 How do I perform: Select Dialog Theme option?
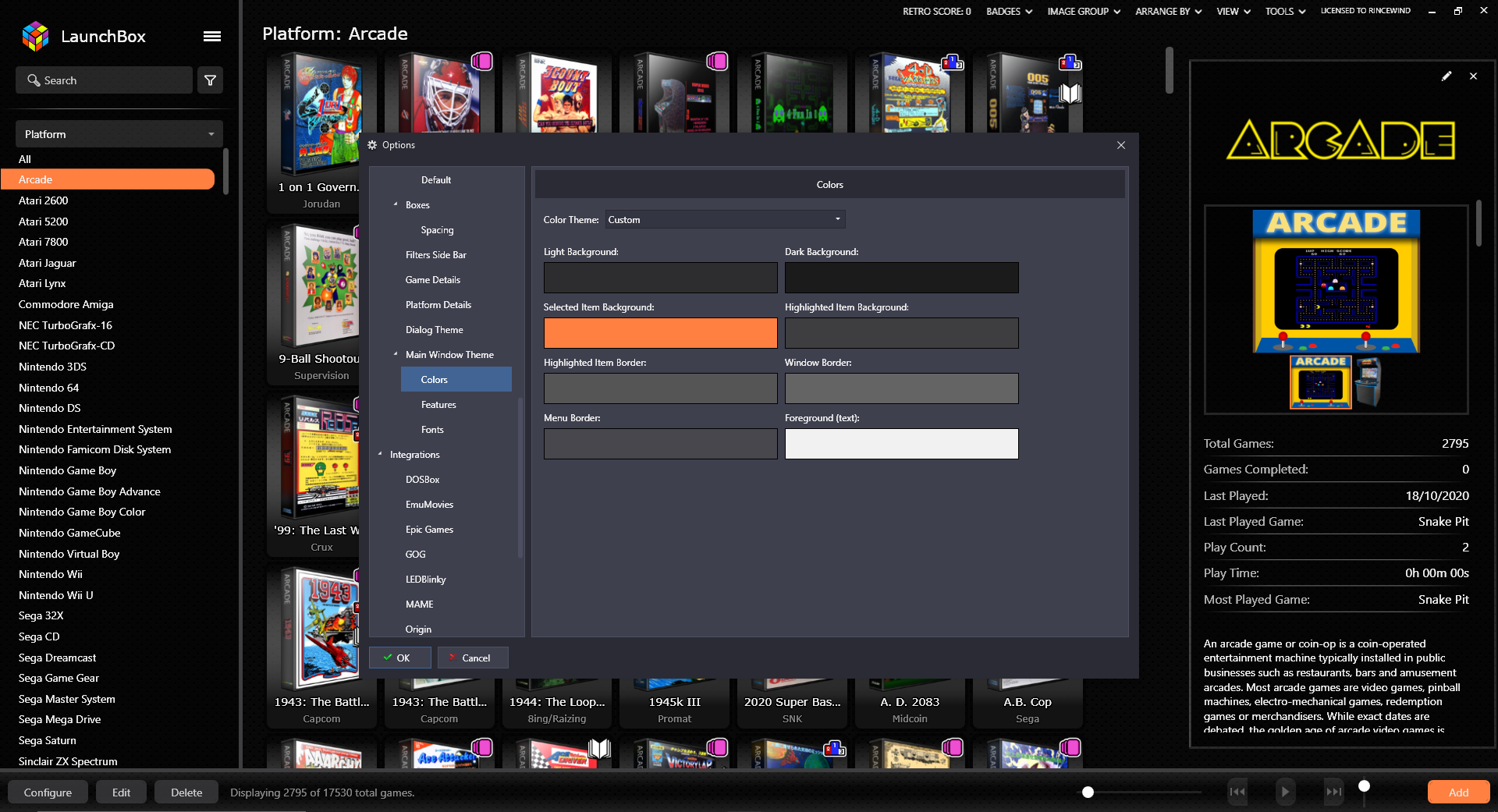point(434,330)
